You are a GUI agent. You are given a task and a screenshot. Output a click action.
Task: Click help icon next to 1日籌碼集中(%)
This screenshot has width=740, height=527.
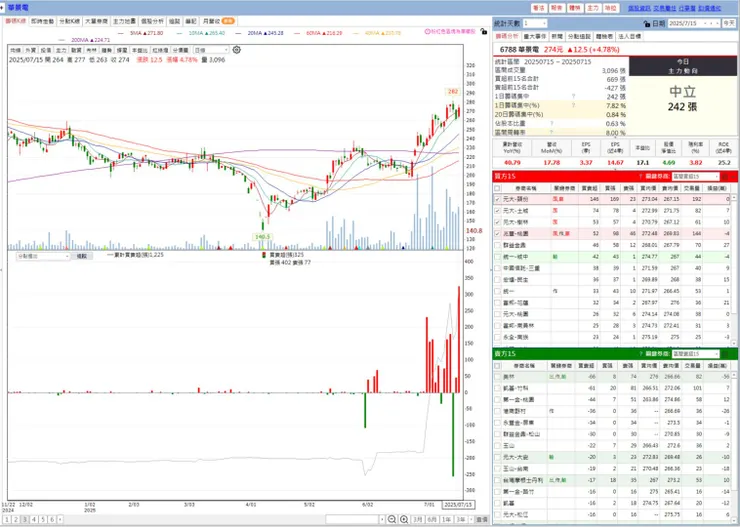[x=573, y=105]
